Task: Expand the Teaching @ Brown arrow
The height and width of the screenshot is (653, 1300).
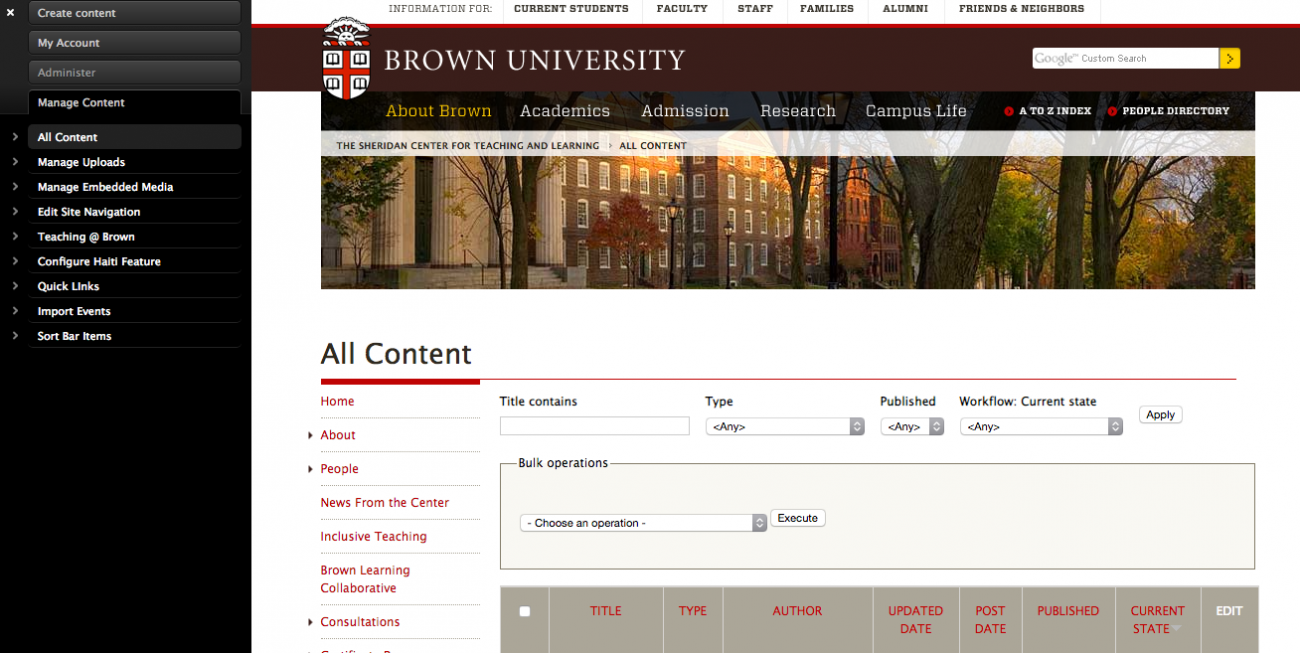Action: pyautogui.click(x=15, y=237)
